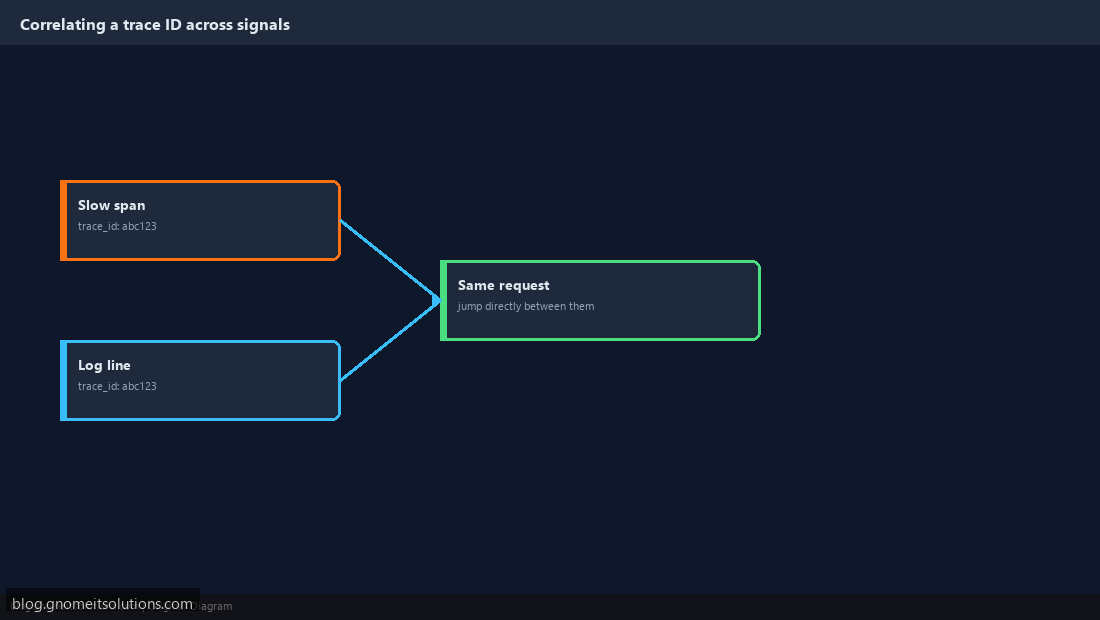Image resolution: width=1100 pixels, height=620 pixels.
Task: Click trace_id: abc123 under Log line
Action: 117,386
